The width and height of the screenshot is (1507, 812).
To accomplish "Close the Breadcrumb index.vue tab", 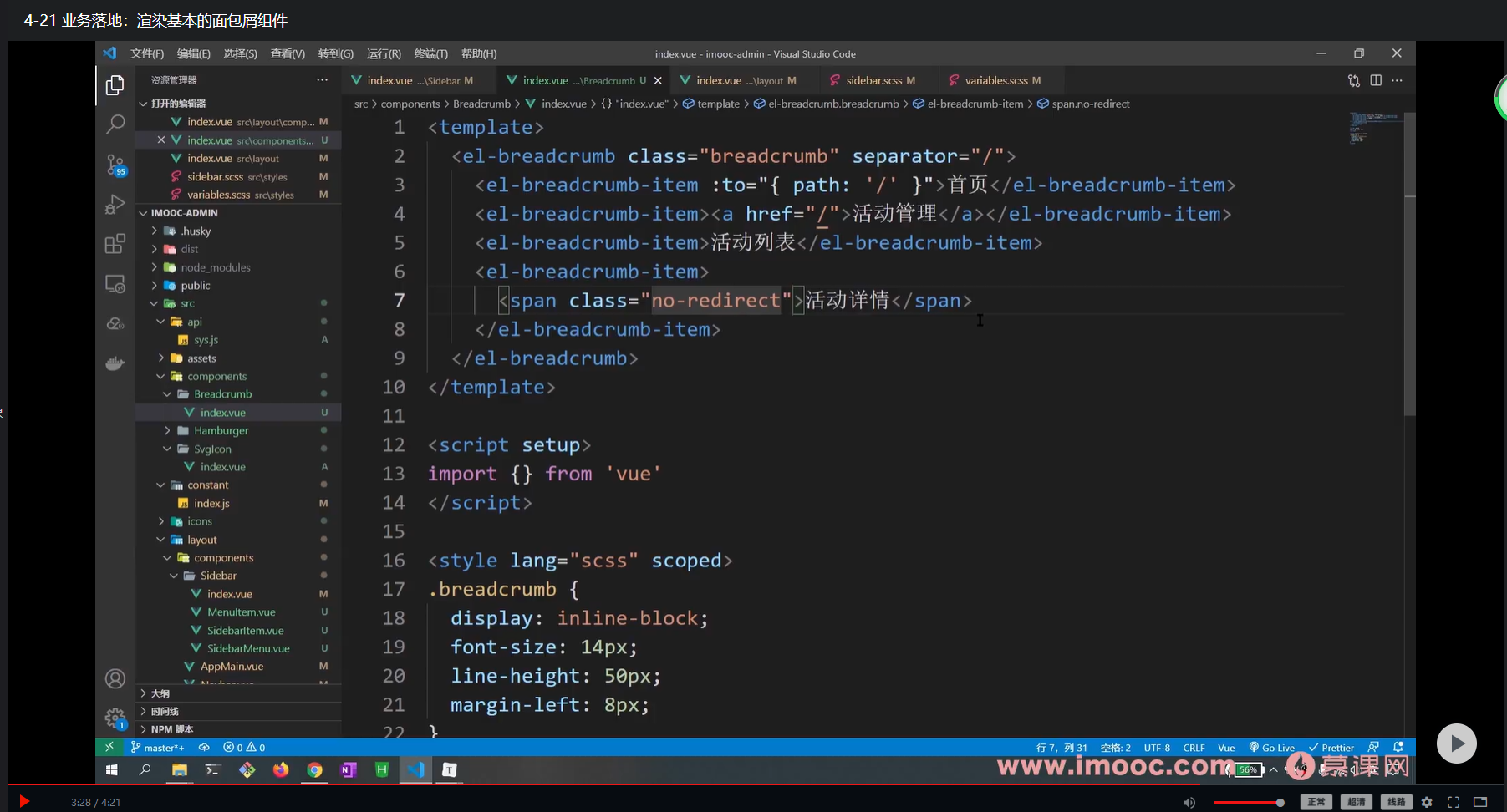I will click(x=658, y=81).
